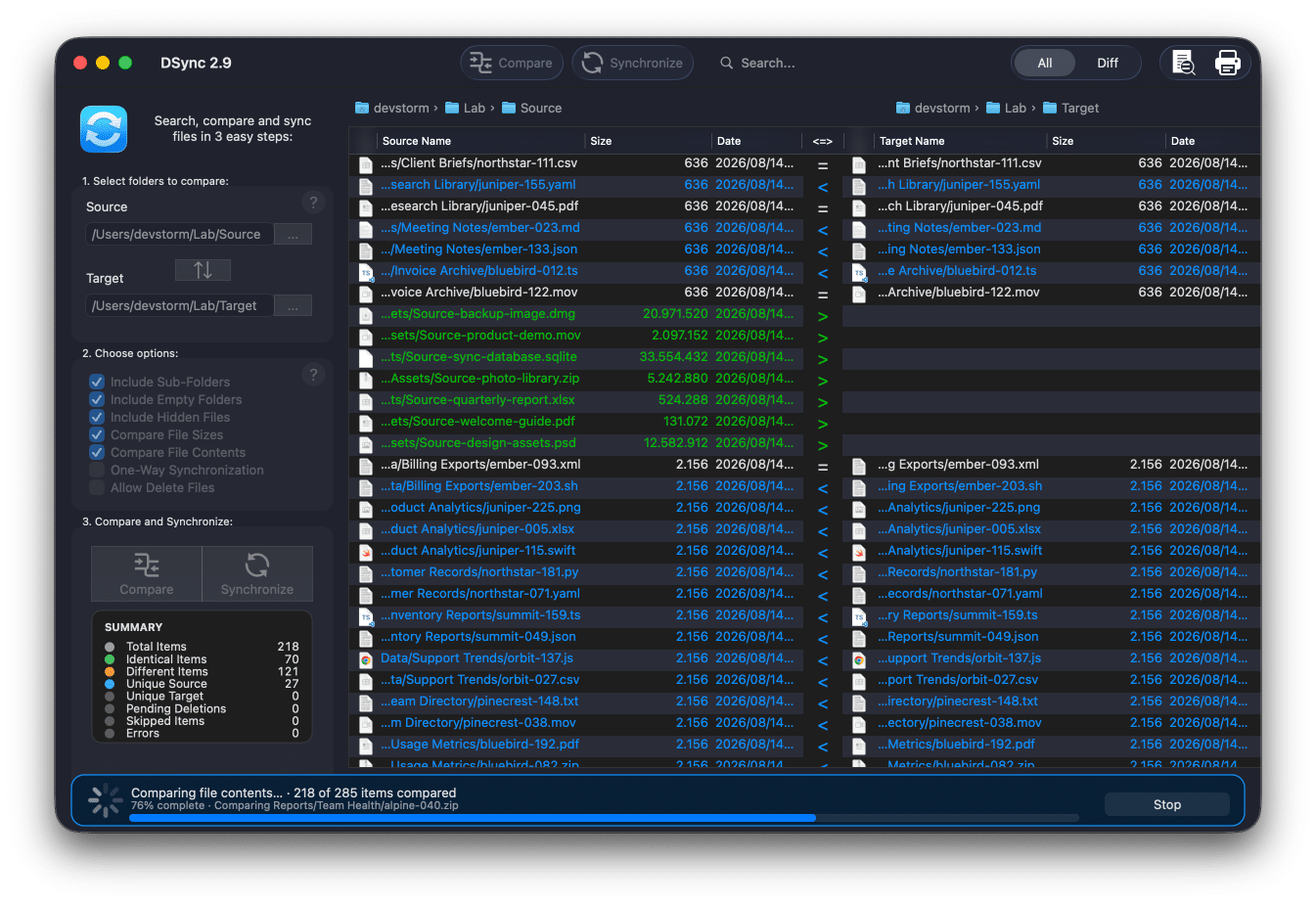Enable One-Way Synchronization checkbox
The image size is (1316, 905).
[97, 470]
